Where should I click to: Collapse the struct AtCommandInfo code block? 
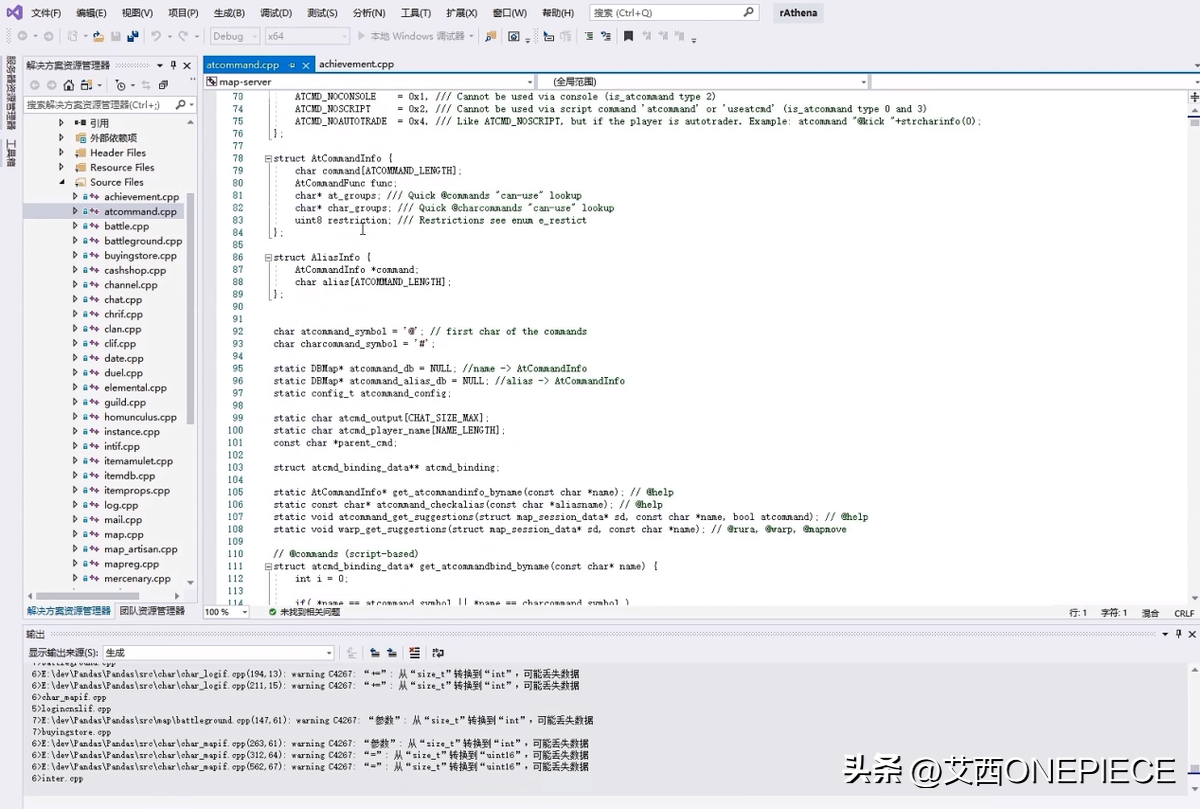(x=267, y=159)
